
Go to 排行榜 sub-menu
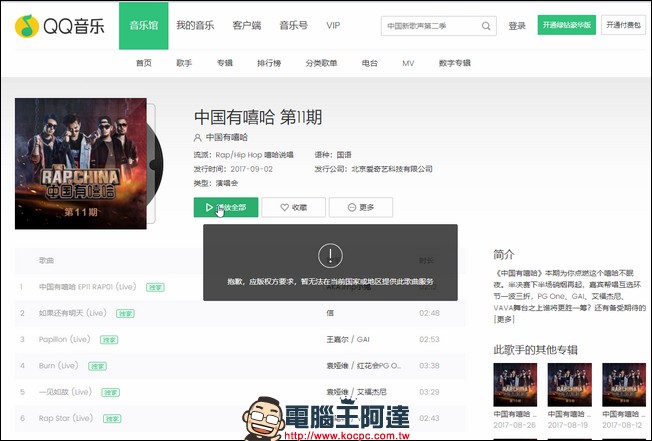[x=269, y=63]
